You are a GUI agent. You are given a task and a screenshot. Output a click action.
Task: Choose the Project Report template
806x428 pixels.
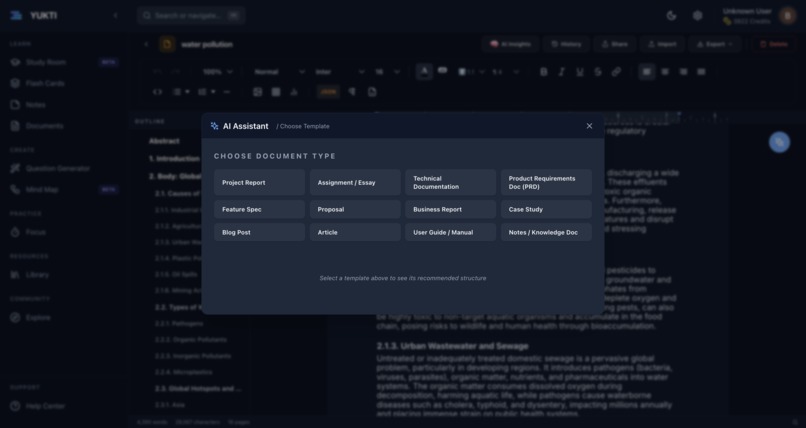[260, 182]
